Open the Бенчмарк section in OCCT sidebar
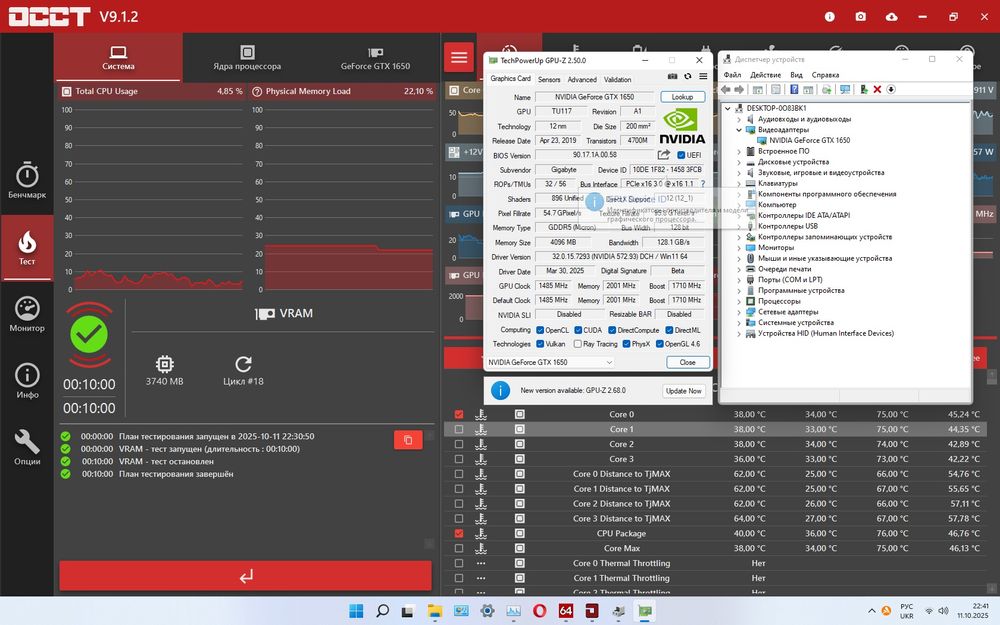Viewport: 1000px width, 625px height. (x=27, y=180)
